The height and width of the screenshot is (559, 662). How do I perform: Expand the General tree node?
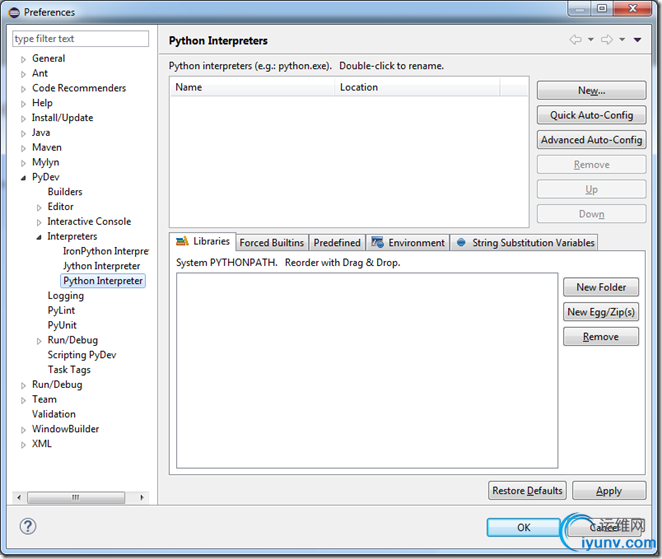pos(23,60)
